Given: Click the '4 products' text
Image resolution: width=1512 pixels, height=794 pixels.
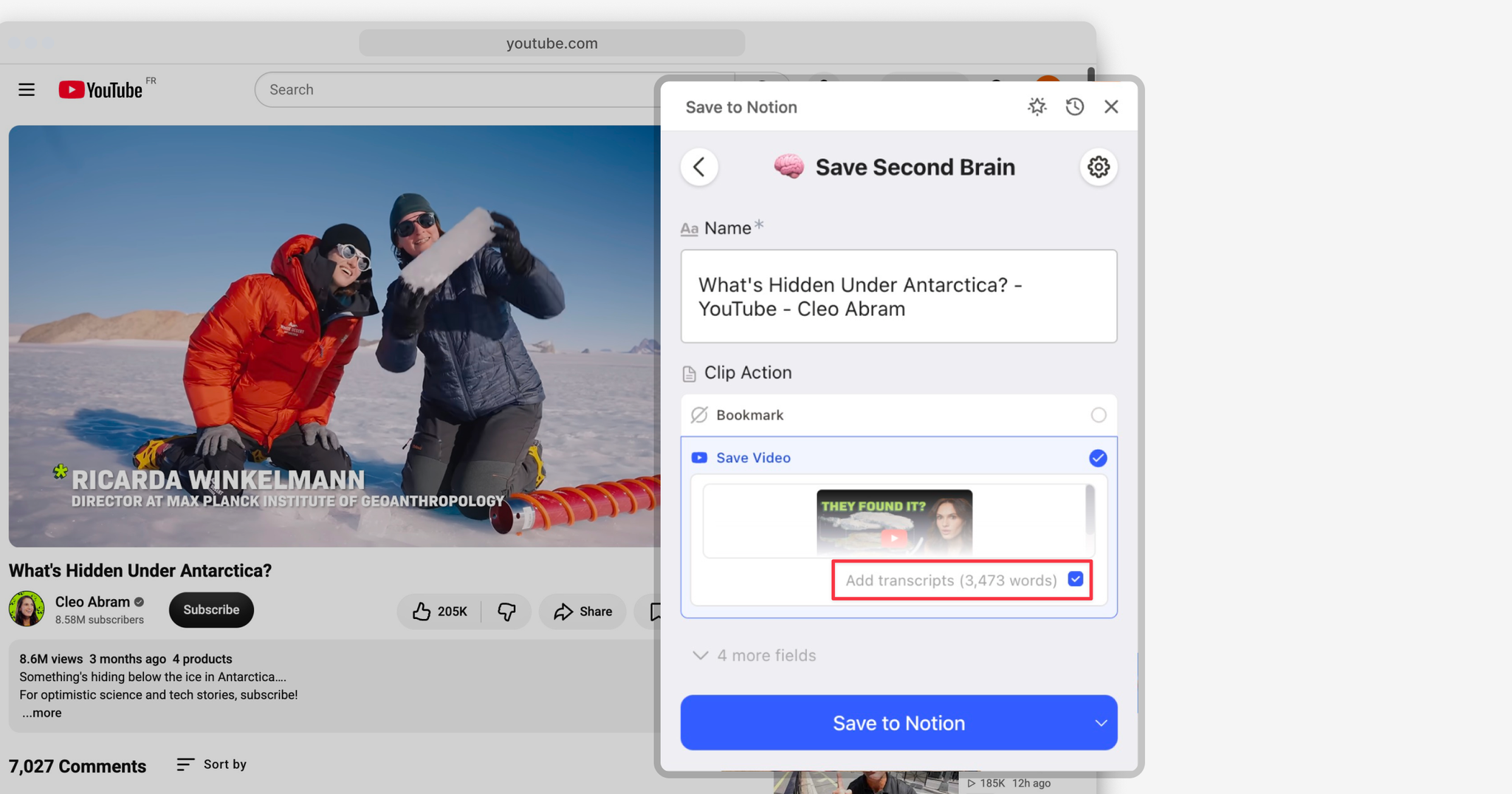Looking at the screenshot, I should click(x=202, y=659).
